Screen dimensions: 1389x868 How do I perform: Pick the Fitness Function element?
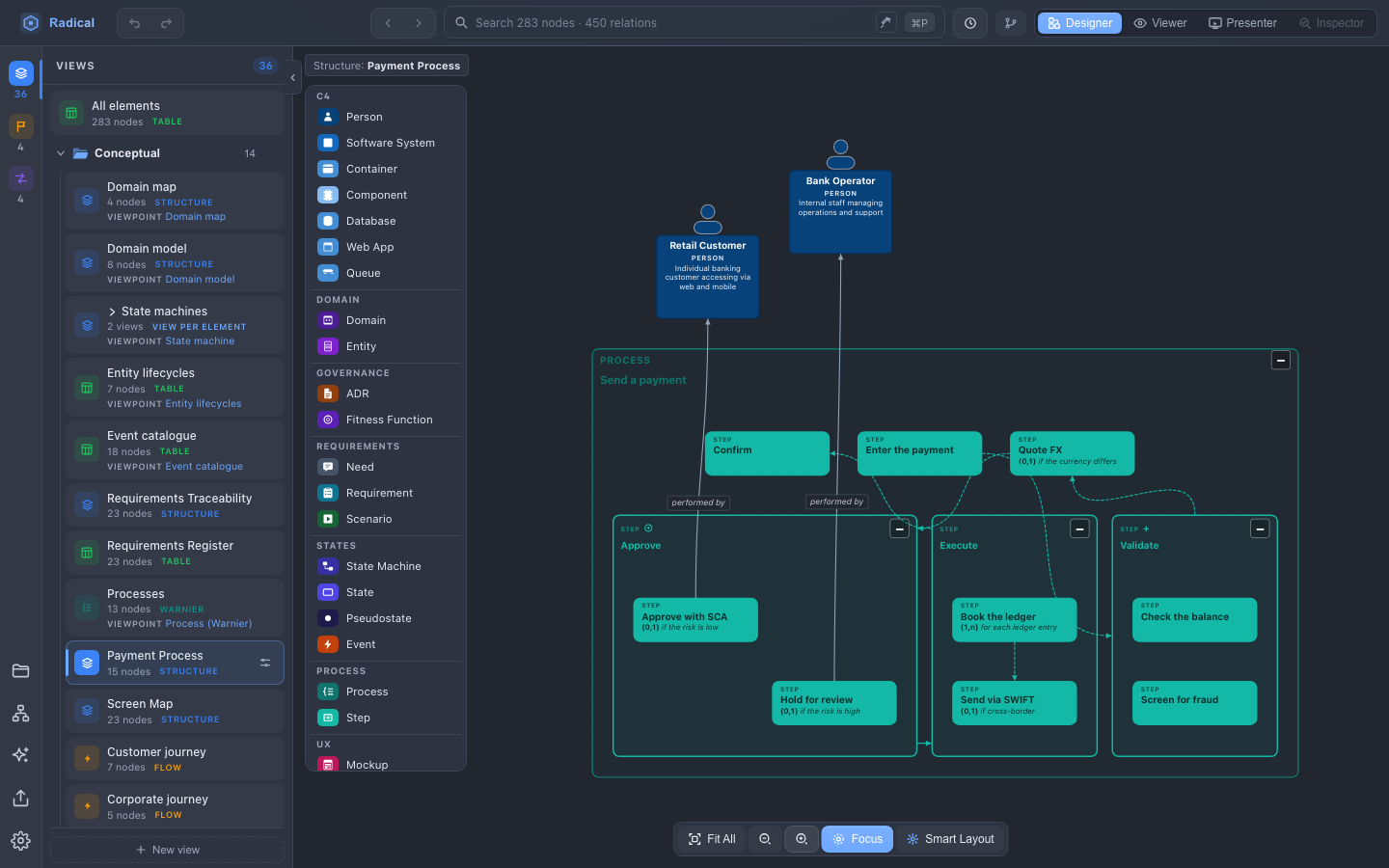pos(386,420)
